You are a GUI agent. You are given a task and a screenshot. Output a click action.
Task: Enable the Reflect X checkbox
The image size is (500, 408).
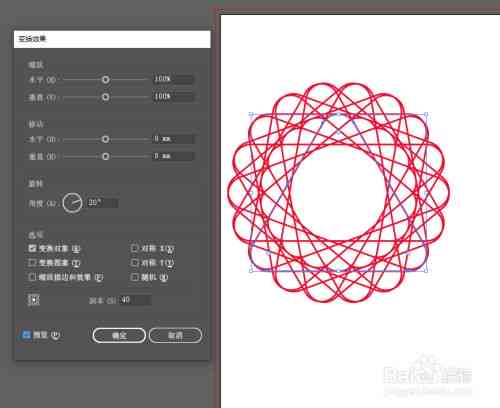coord(135,248)
